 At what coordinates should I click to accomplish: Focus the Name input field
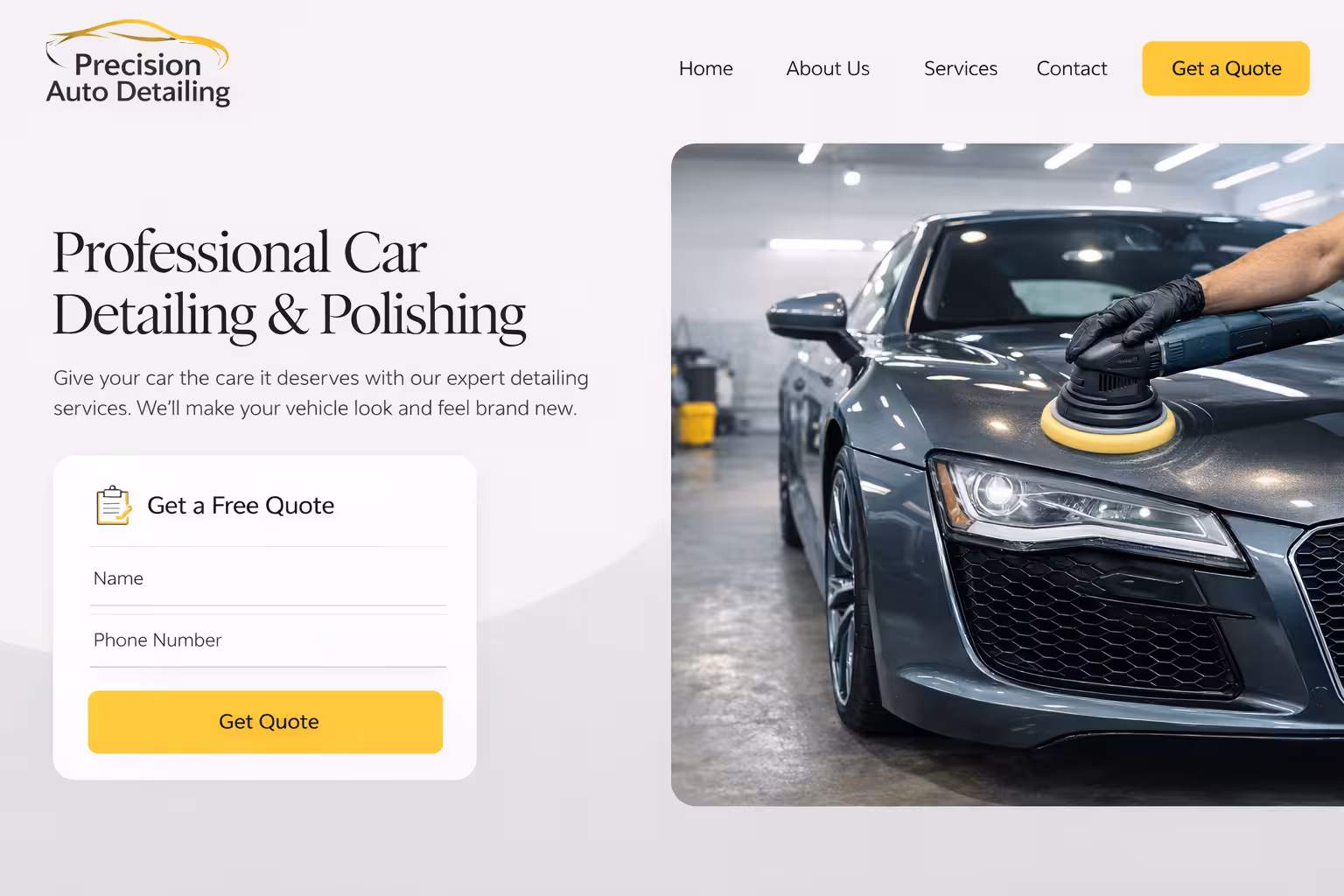(x=268, y=578)
